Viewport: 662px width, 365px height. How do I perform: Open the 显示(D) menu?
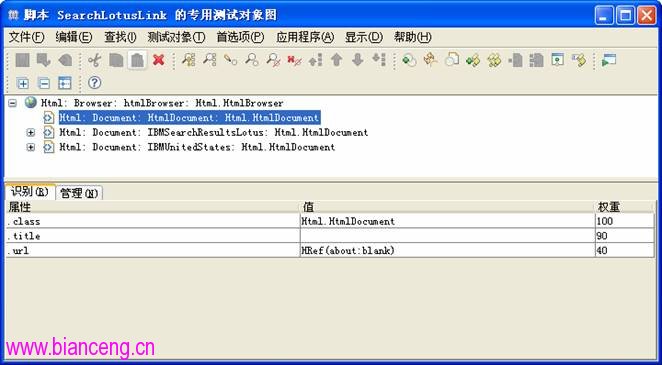click(364, 37)
